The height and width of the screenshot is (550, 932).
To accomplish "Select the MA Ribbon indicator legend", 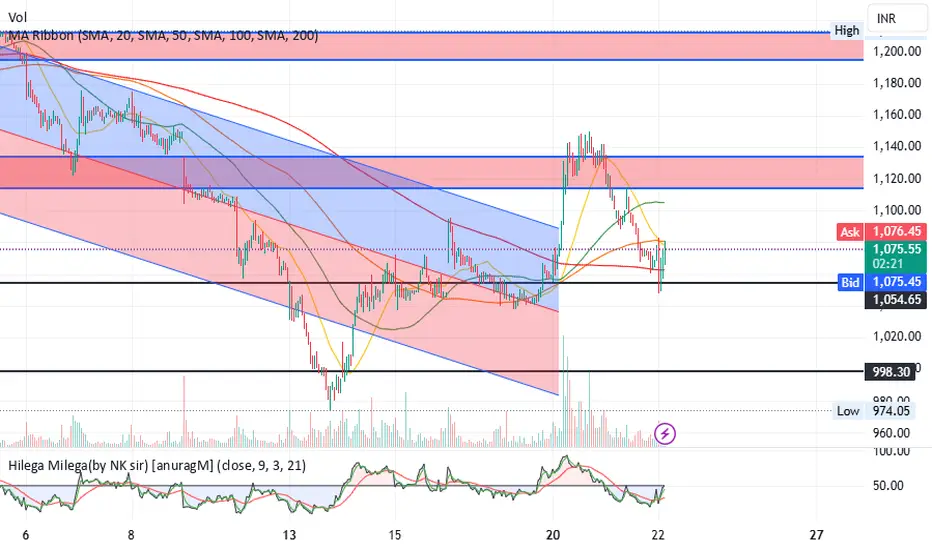I will [163, 36].
